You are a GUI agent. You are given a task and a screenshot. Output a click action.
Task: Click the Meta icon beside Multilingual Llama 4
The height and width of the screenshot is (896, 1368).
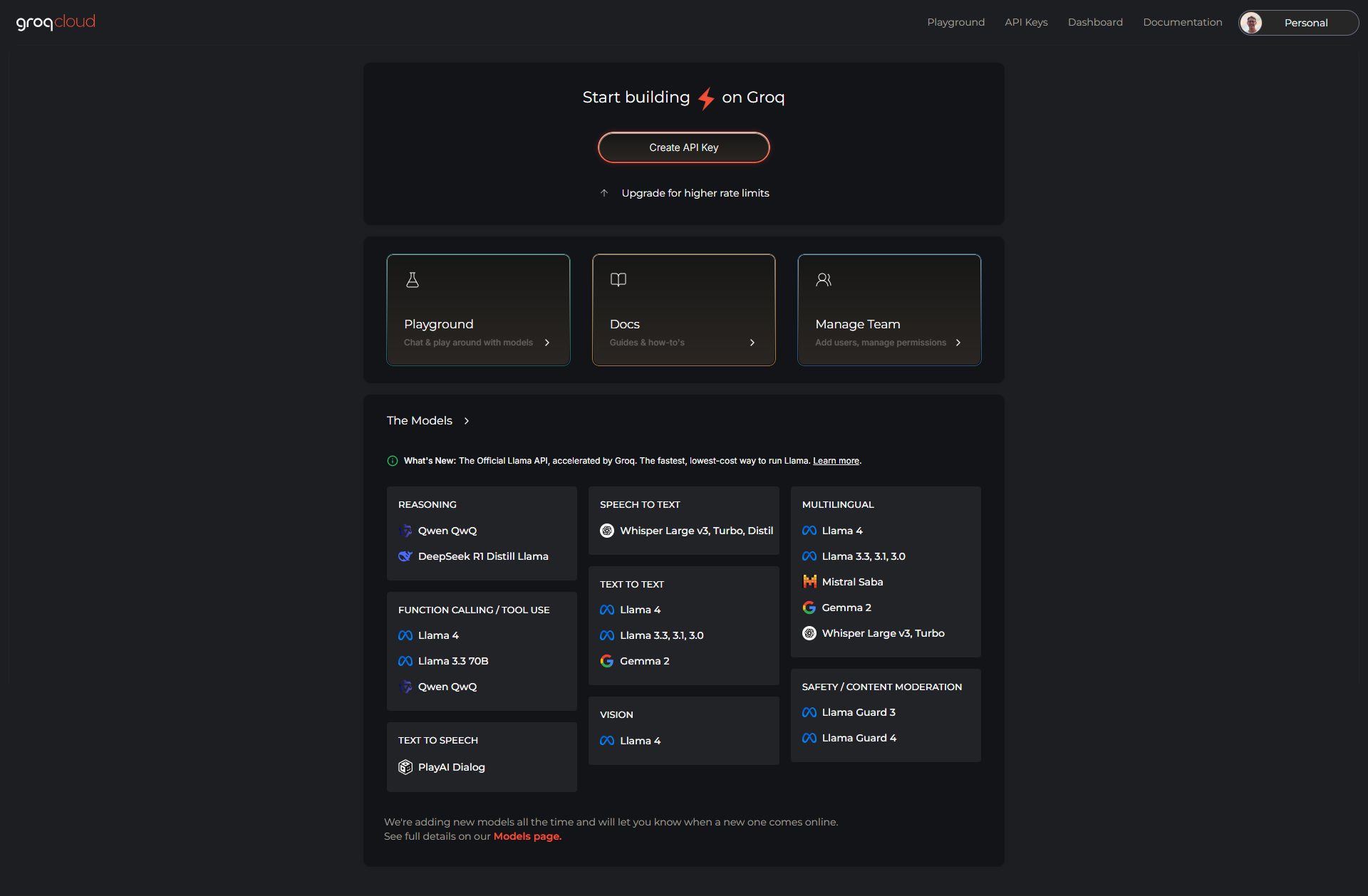809,531
